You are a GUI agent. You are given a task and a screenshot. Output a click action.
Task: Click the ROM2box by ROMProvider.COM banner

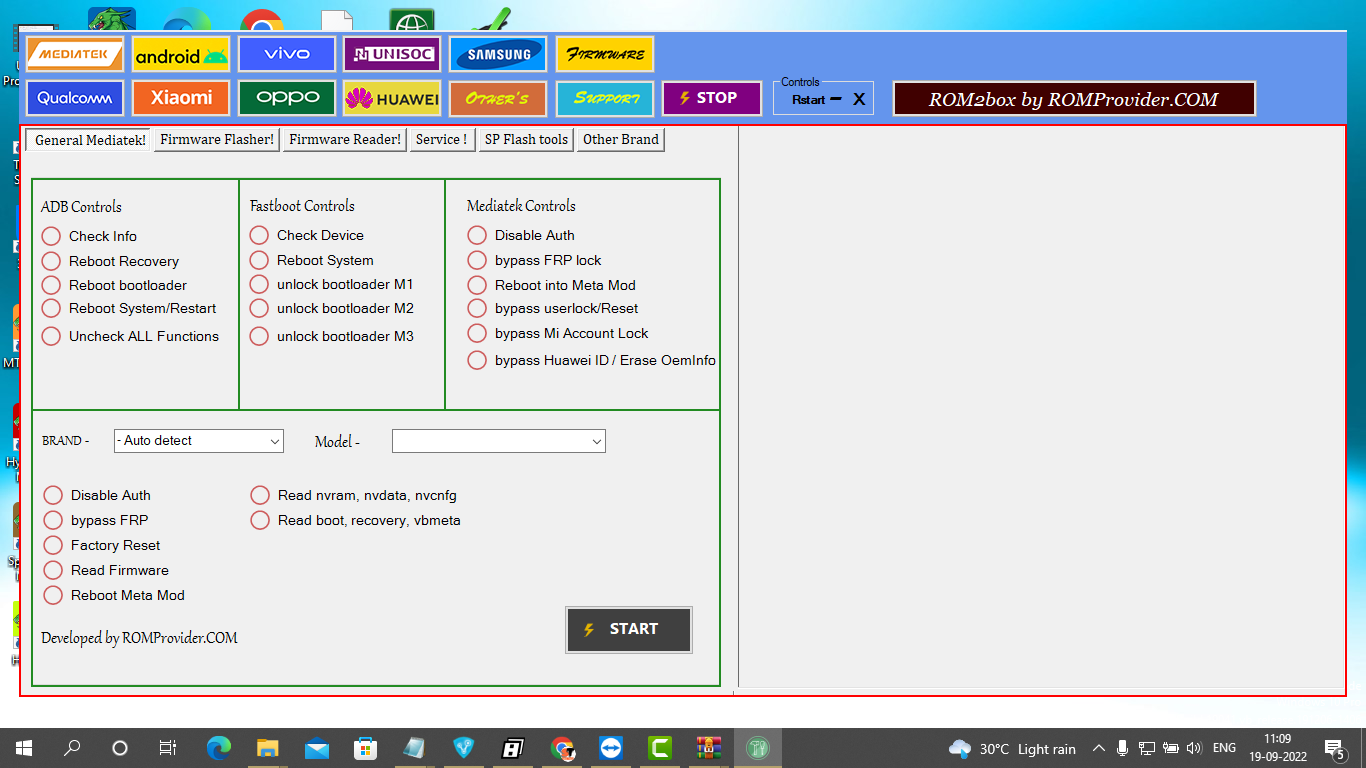[1073, 99]
